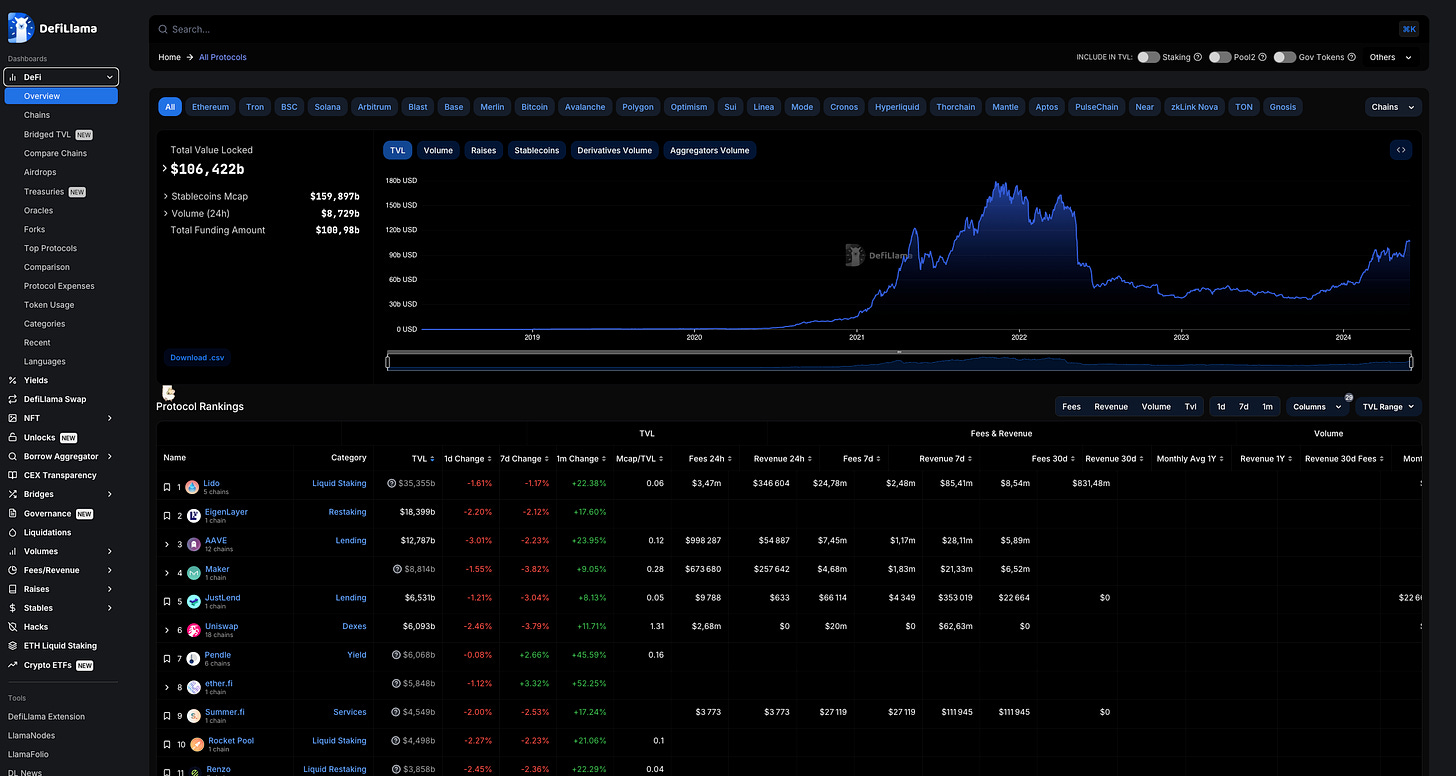This screenshot has width=1456, height=776.
Task: Click the AAVE protocol logo icon
Action: (192, 544)
